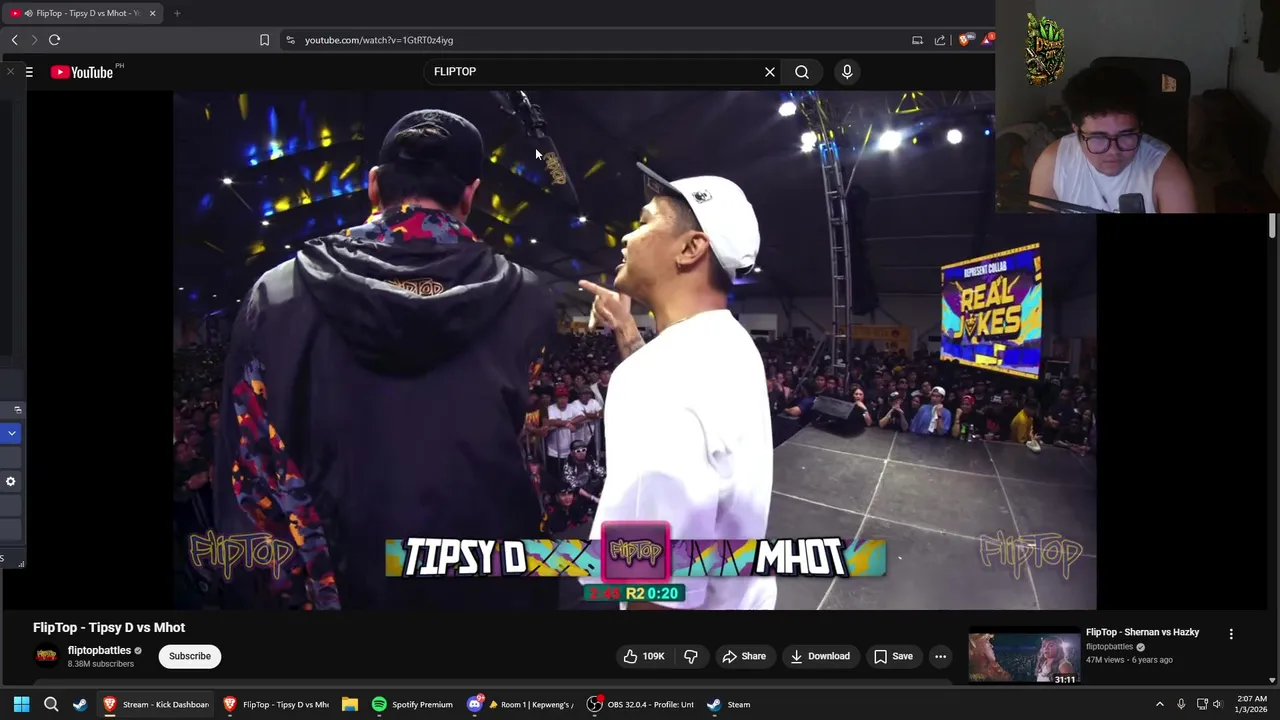Focus the YouTube search box
This screenshot has width=1280, height=720.
[x=595, y=72]
